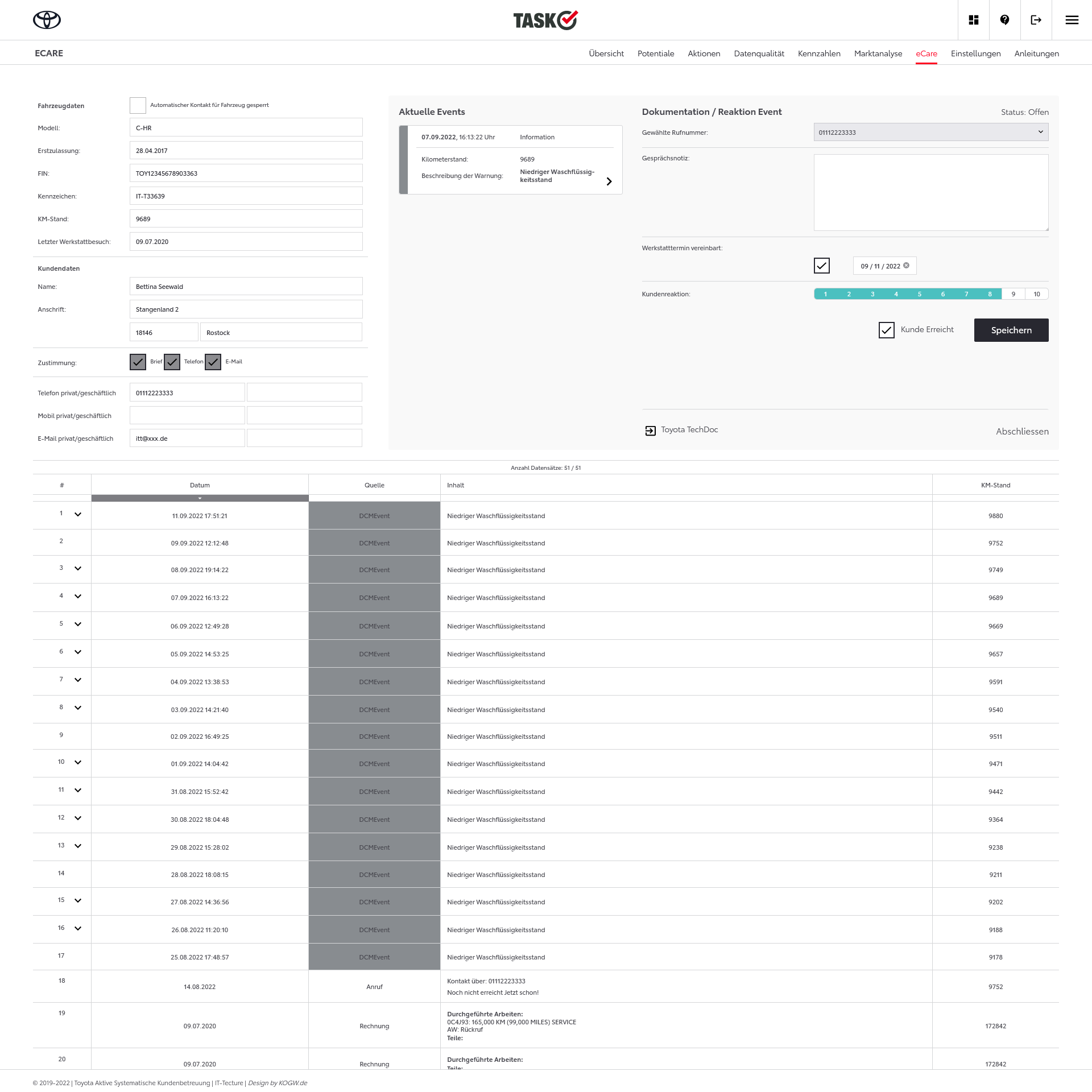Toggle automatic contact blocked checkbox
Viewport: 1092px width, 1092px height.
(x=138, y=105)
